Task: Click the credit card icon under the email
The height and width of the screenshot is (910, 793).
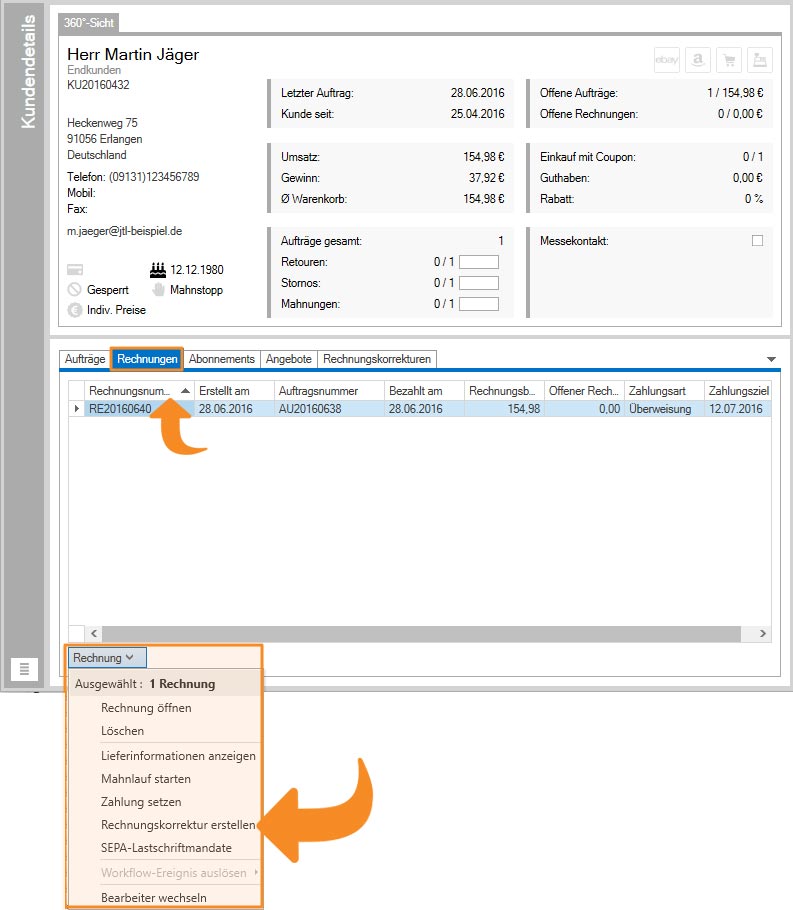Action: (75, 270)
